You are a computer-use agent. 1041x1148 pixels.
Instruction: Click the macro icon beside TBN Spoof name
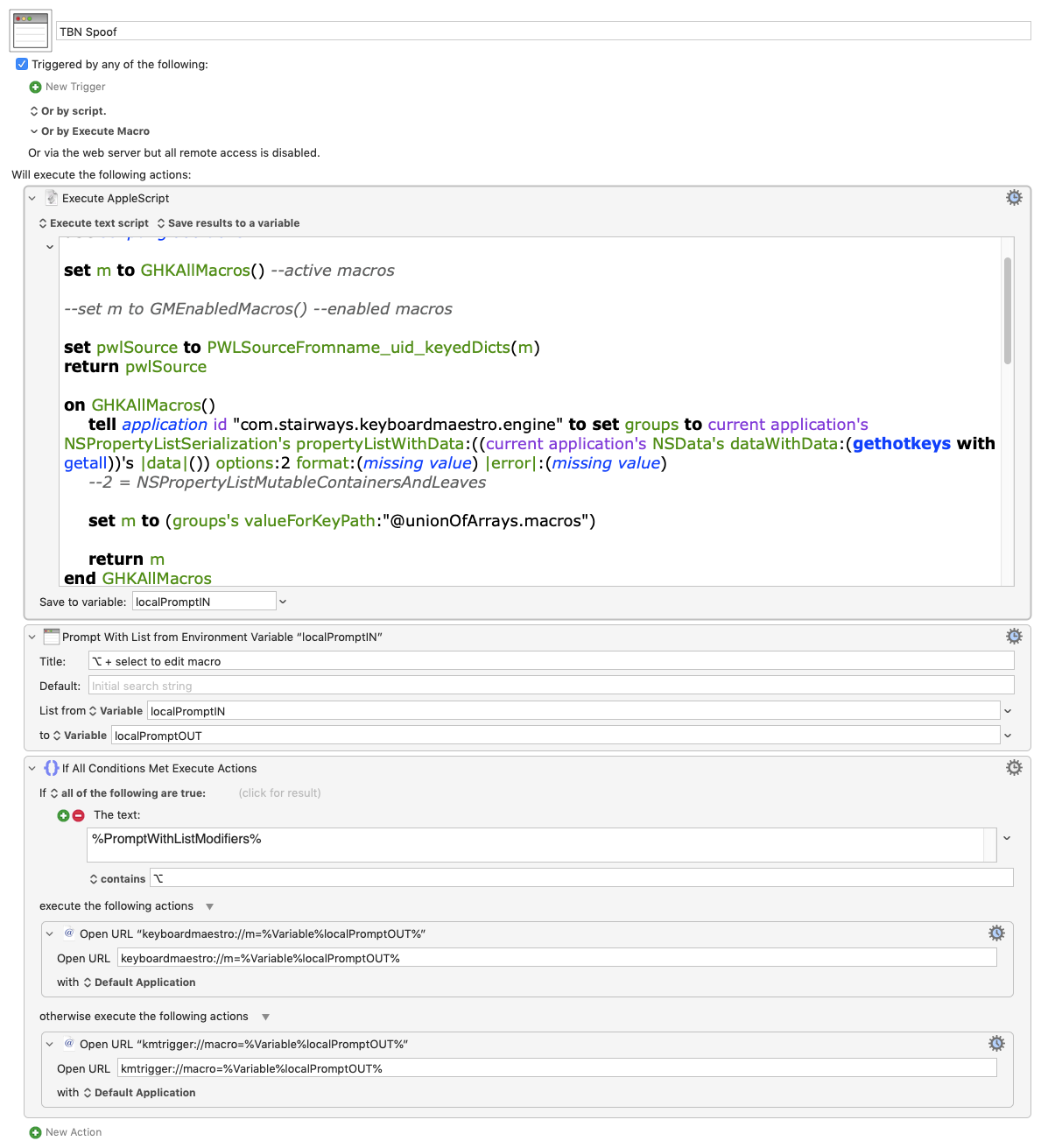pos(31,31)
